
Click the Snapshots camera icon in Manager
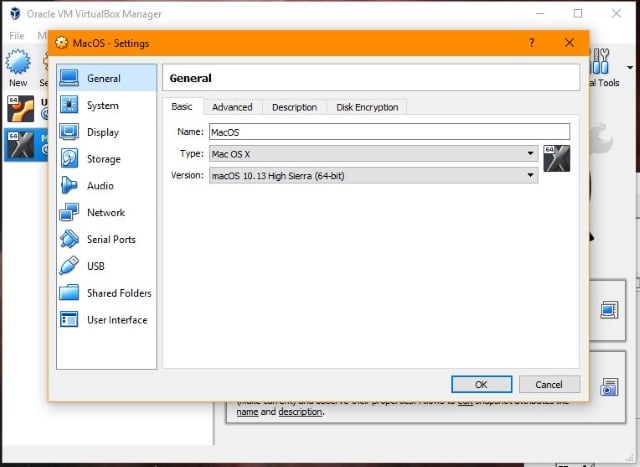coord(609,387)
